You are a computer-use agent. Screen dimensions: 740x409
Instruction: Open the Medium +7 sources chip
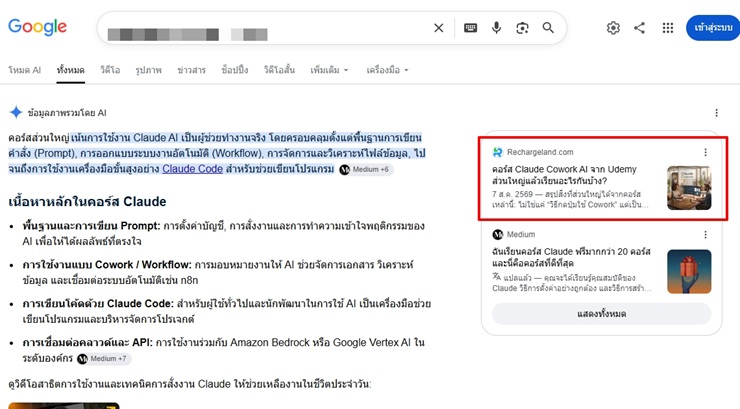click(x=103, y=359)
